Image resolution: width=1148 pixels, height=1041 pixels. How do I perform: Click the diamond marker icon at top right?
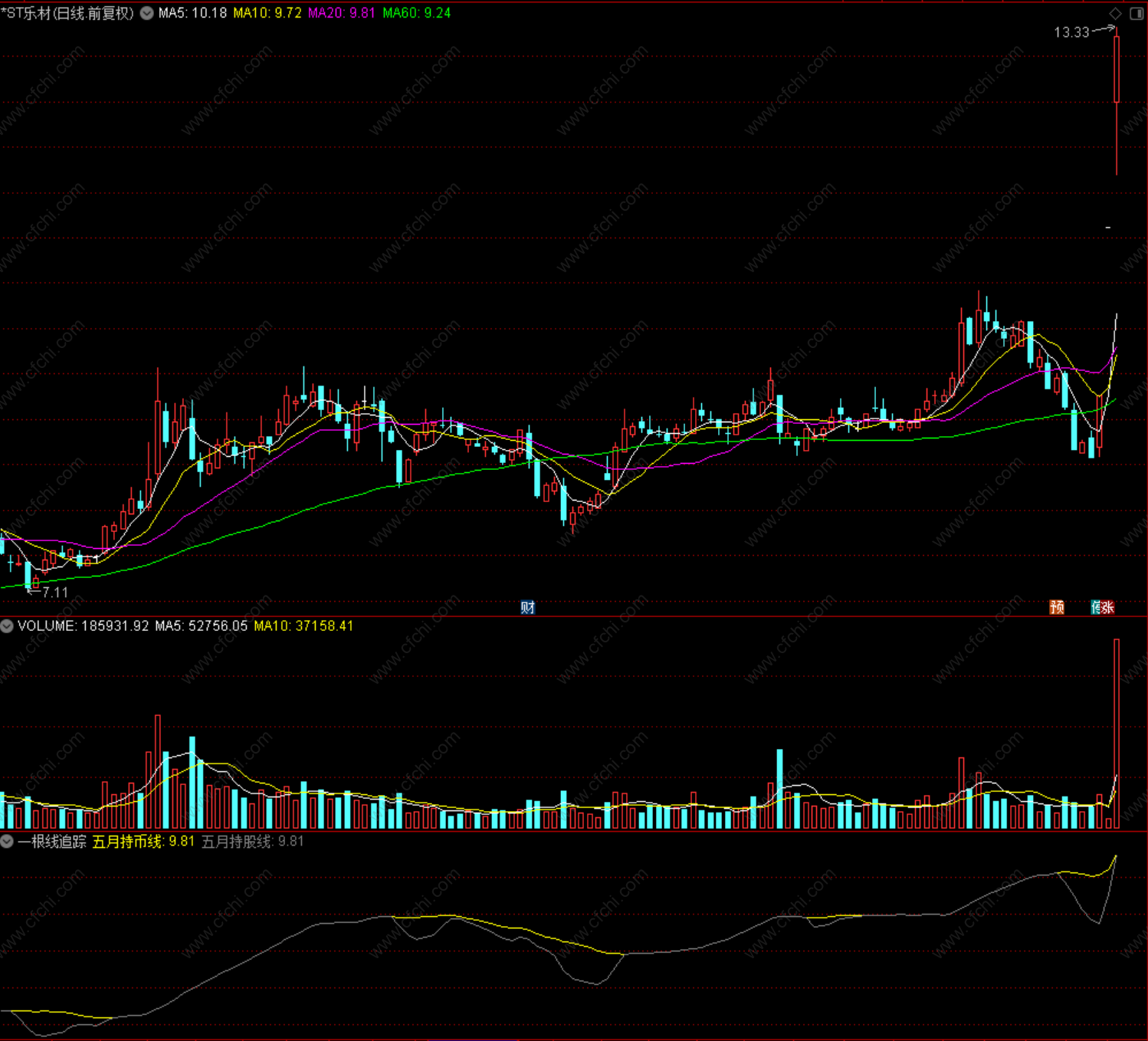pyautogui.click(x=1116, y=14)
